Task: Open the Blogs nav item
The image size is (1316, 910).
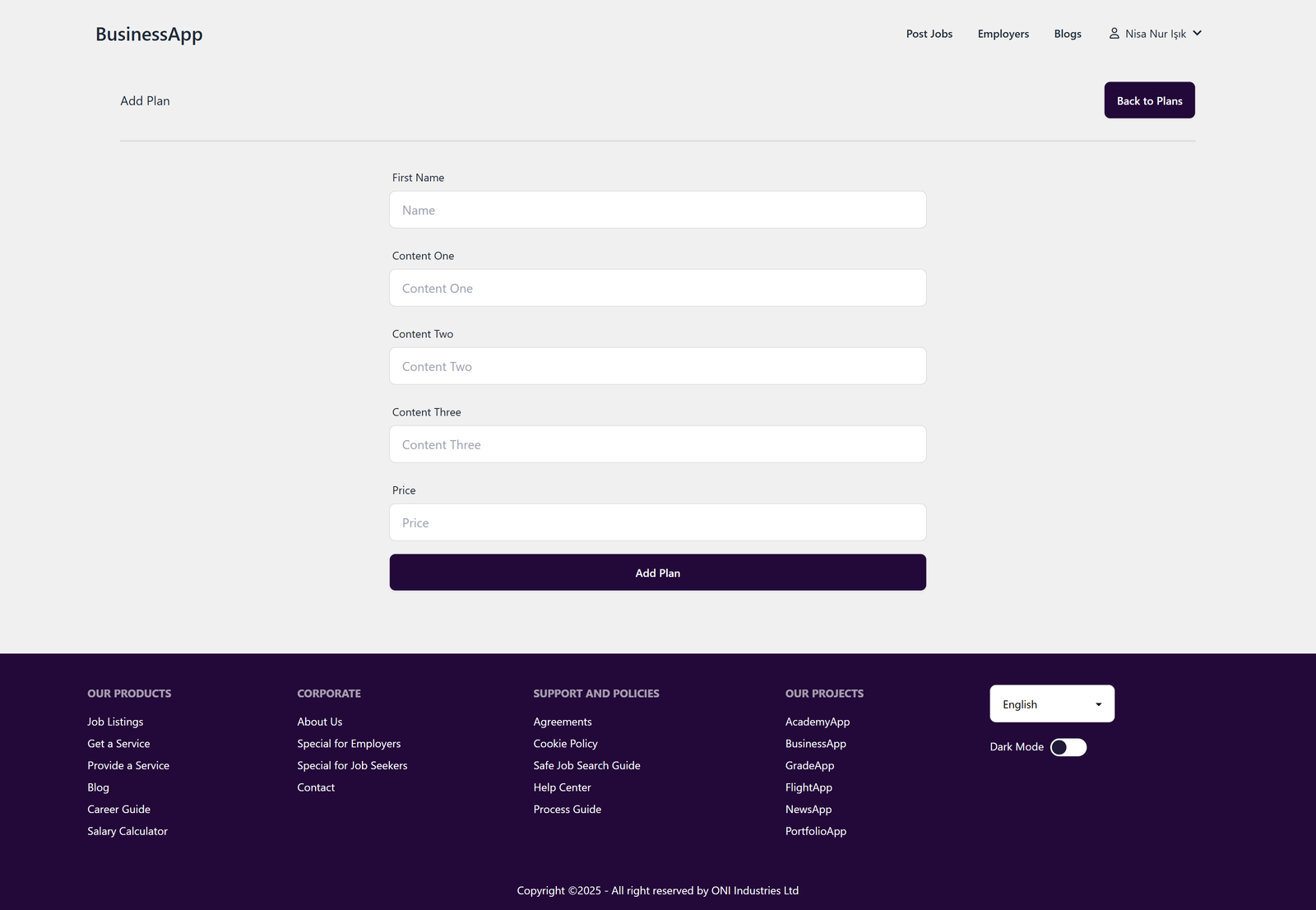Action: (1067, 34)
